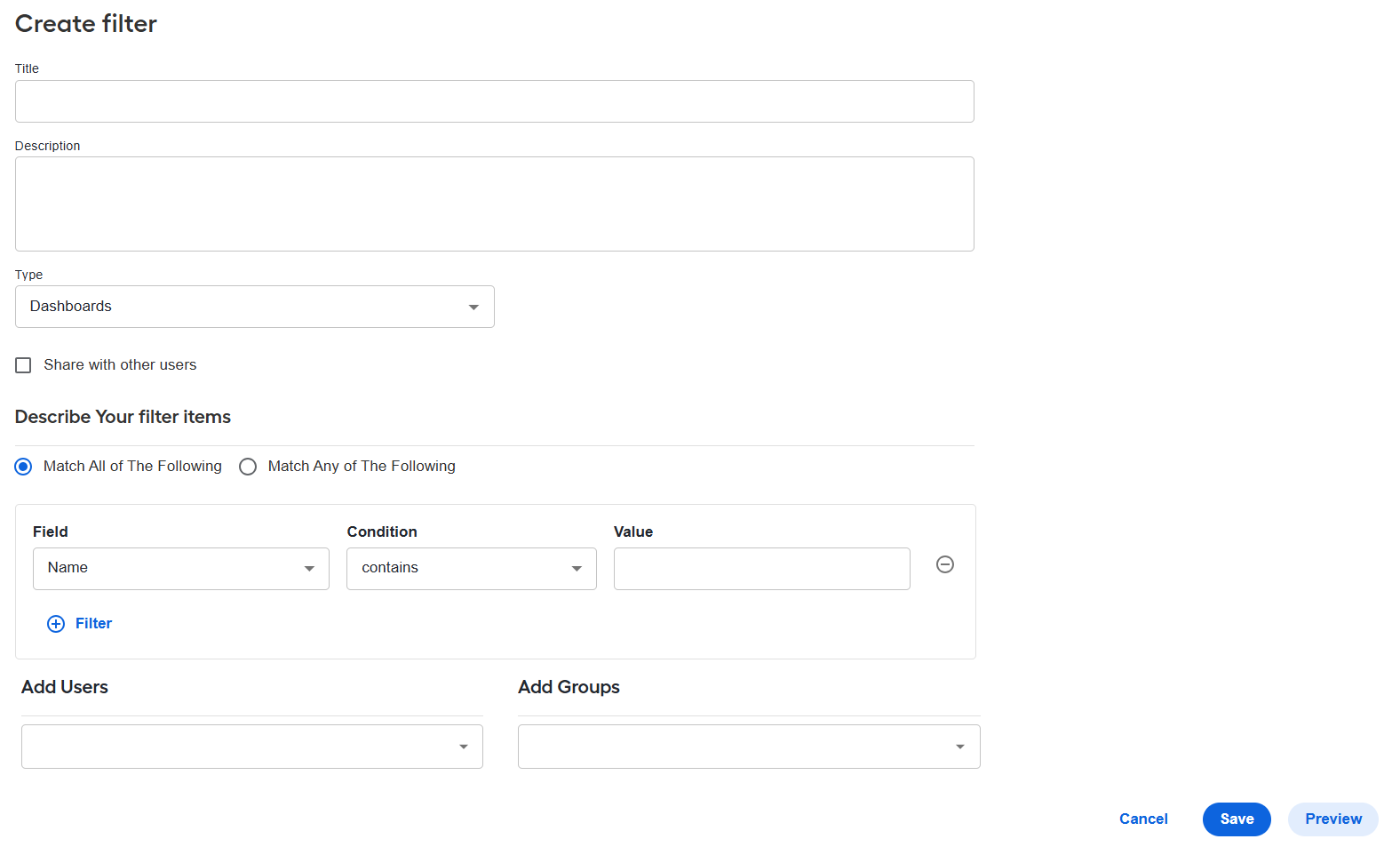The width and height of the screenshot is (1400, 847).
Task: Select Match All of The Following radio
Action: click(x=23, y=467)
